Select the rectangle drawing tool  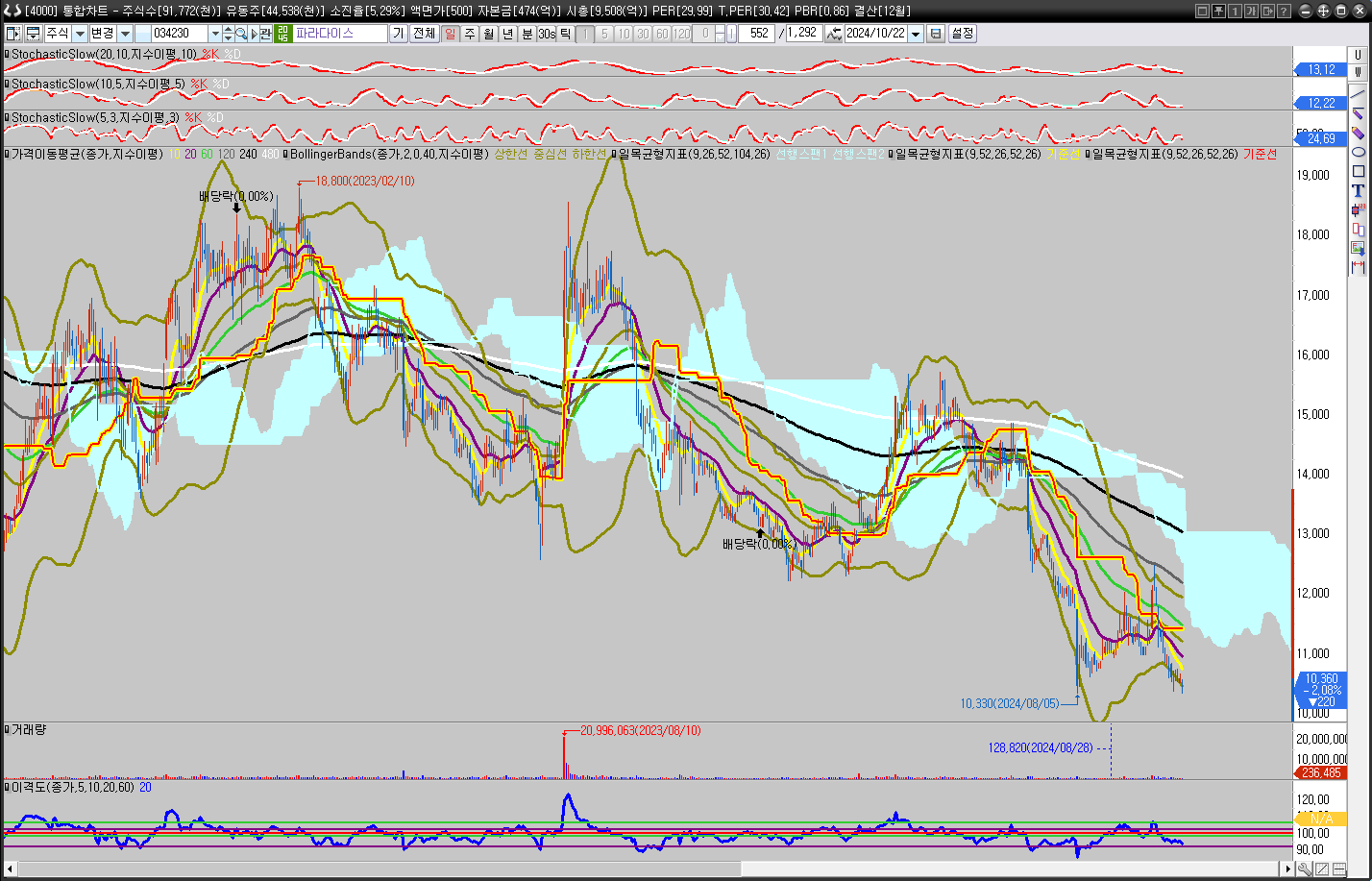pyautogui.click(x=1358, y=171)
